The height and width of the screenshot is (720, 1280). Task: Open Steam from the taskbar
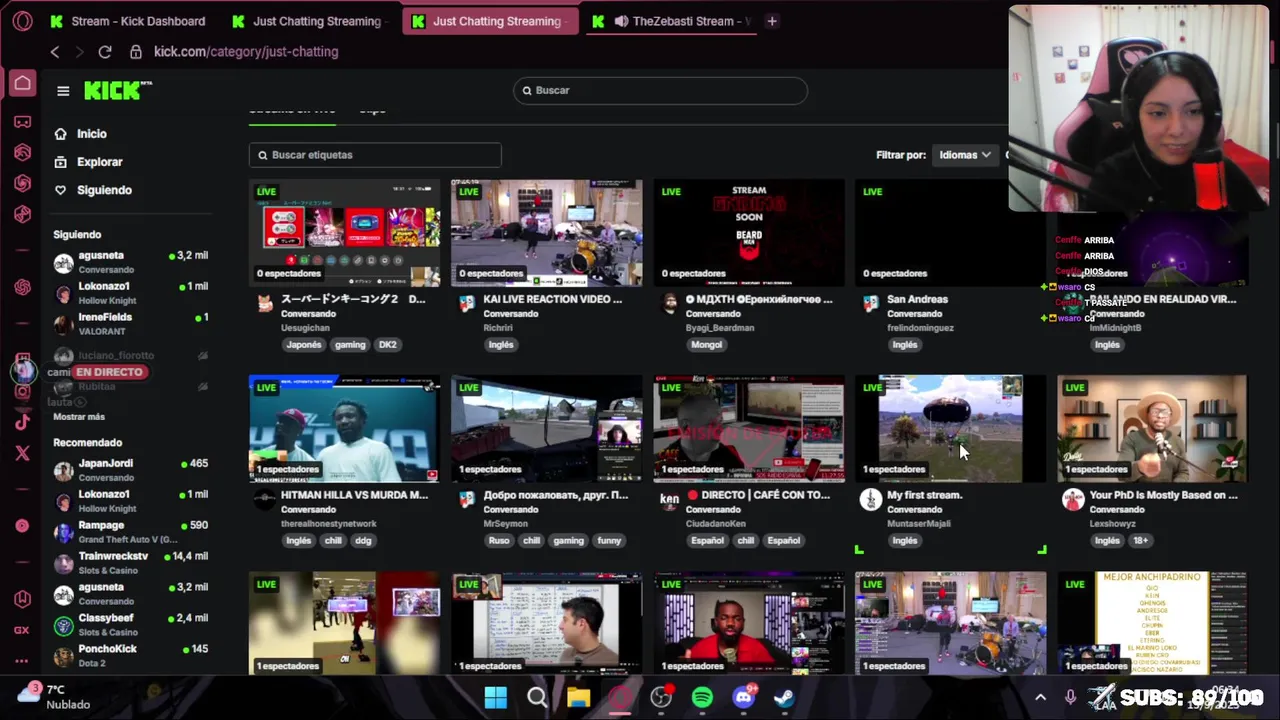point(784,697)
